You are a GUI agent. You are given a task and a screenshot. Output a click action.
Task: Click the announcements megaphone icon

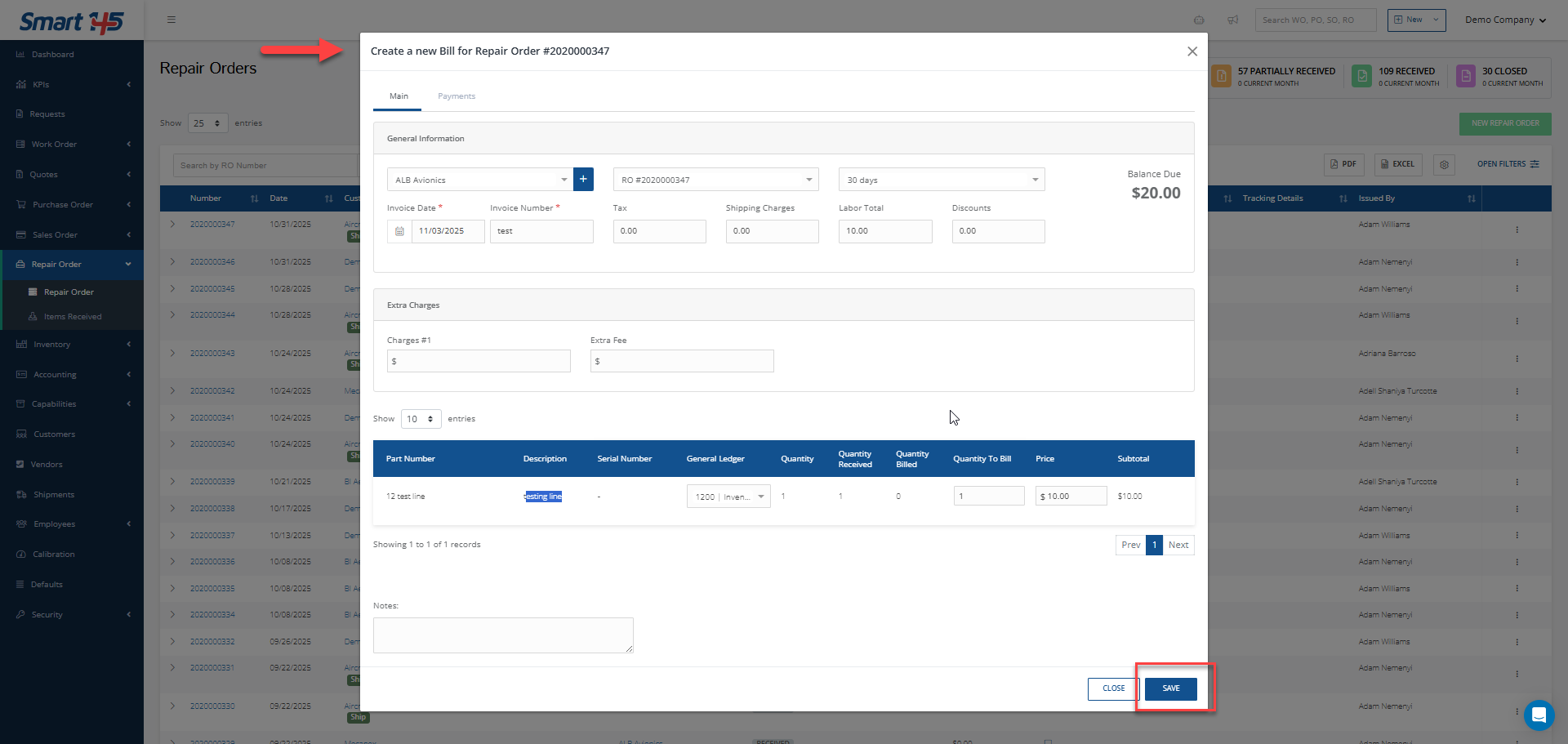(x=1232, y=20)
